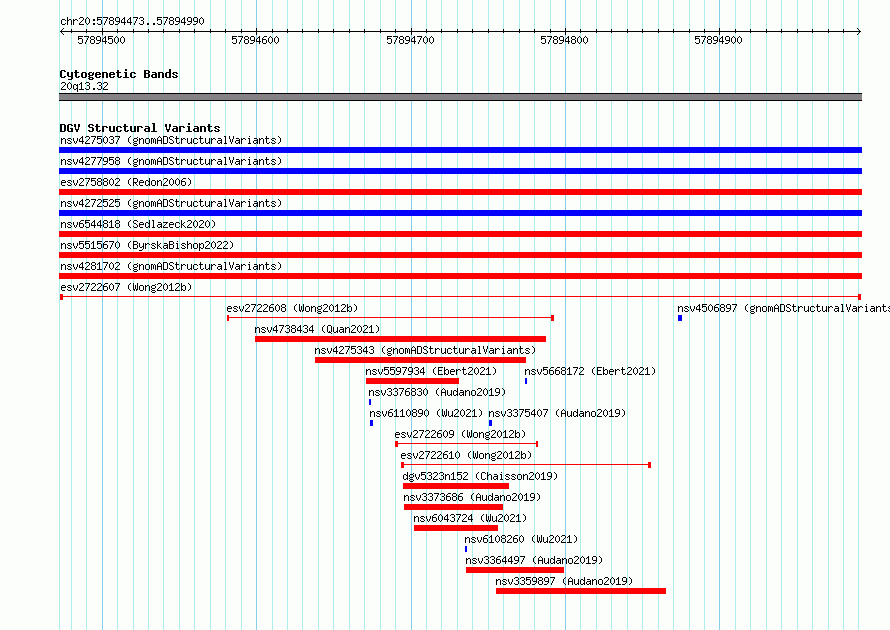Open variant esv2722607 (Wong2012b) label
Screen dimensions: 890x630
pos(126,287)
